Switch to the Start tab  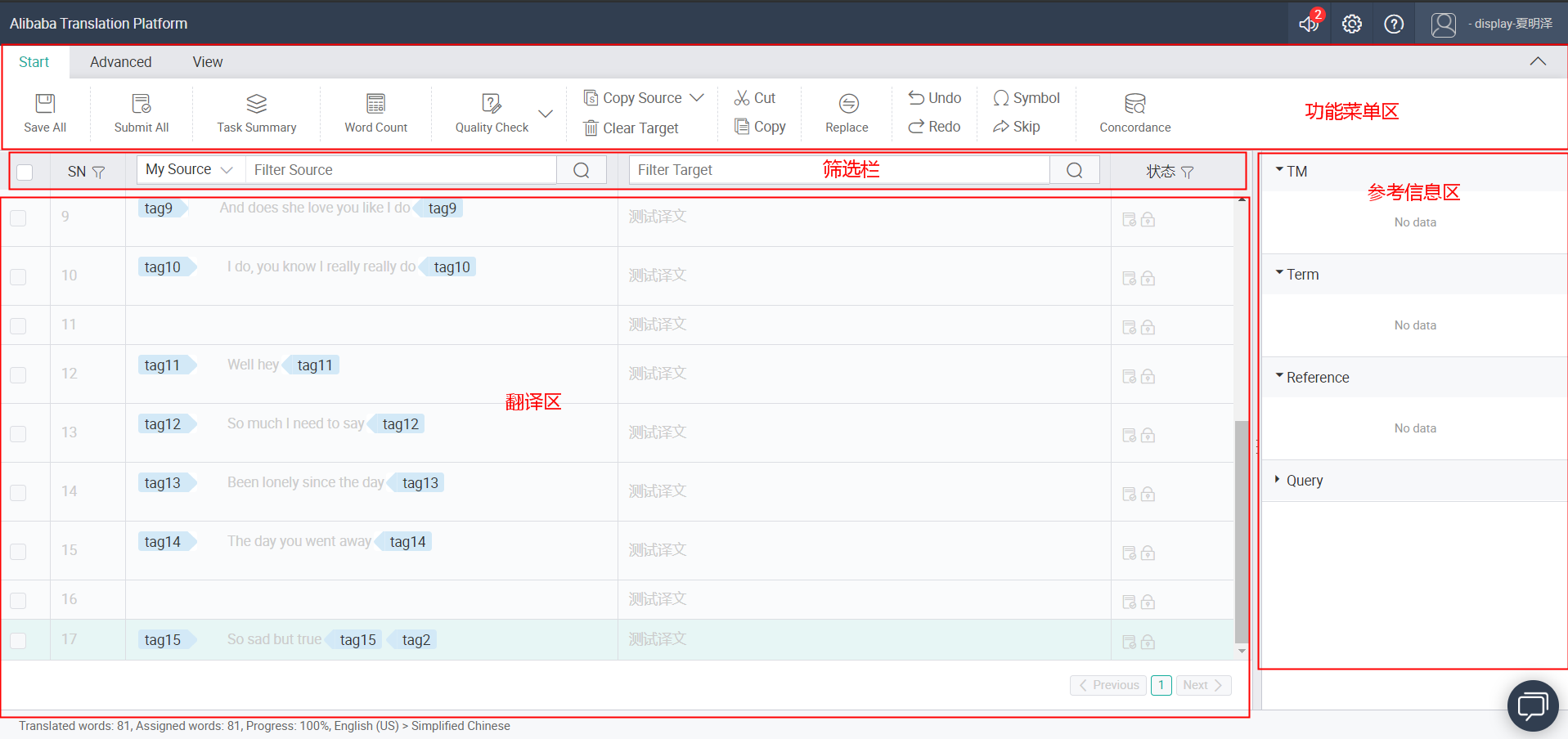pos(34,62)
